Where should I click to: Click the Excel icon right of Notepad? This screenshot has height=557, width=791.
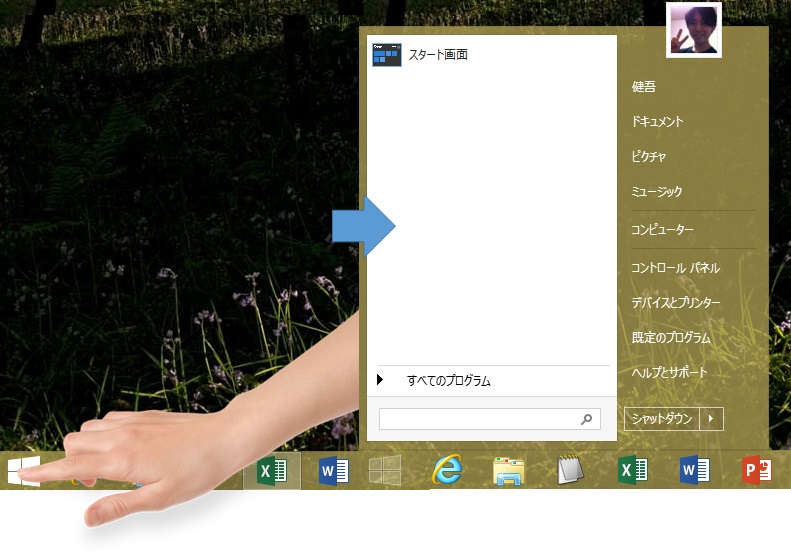[x=632, y=470]
